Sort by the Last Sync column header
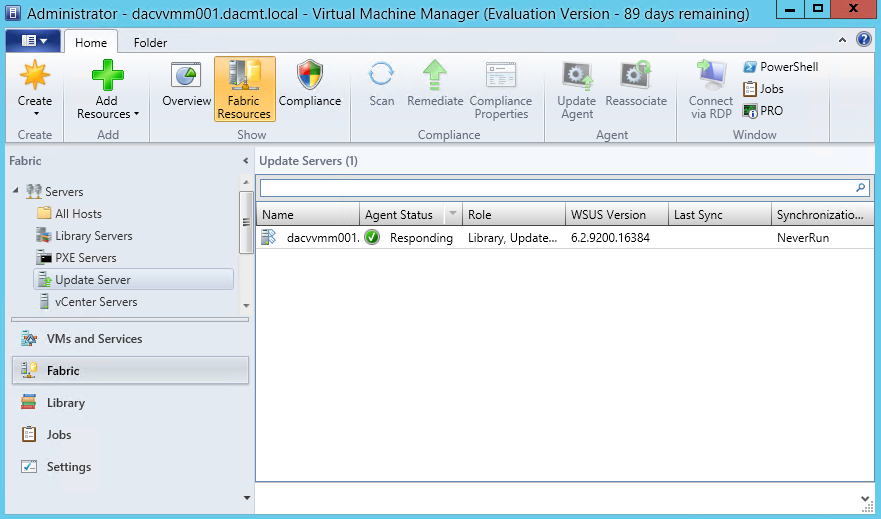This screenshot has width=881, height=519. coord(719,215)
